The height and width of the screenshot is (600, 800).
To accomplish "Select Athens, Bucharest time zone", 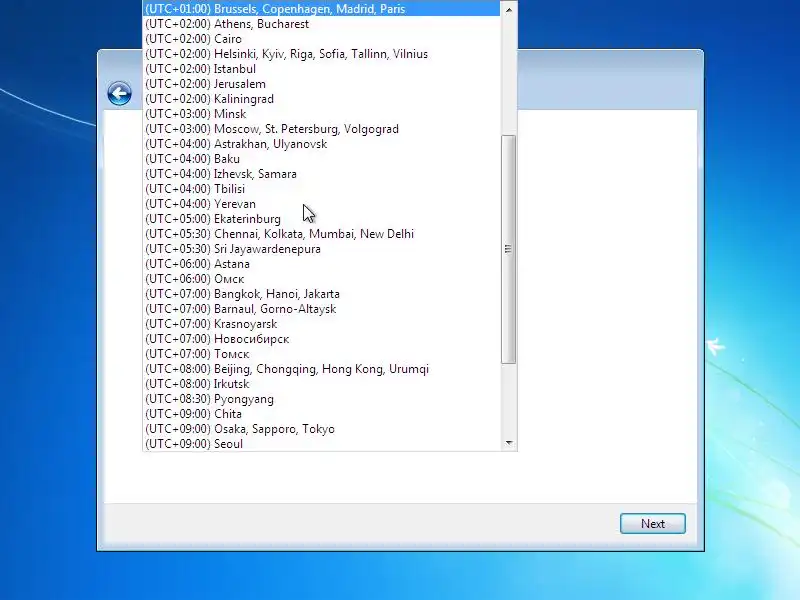I will [x=321, y=24].
